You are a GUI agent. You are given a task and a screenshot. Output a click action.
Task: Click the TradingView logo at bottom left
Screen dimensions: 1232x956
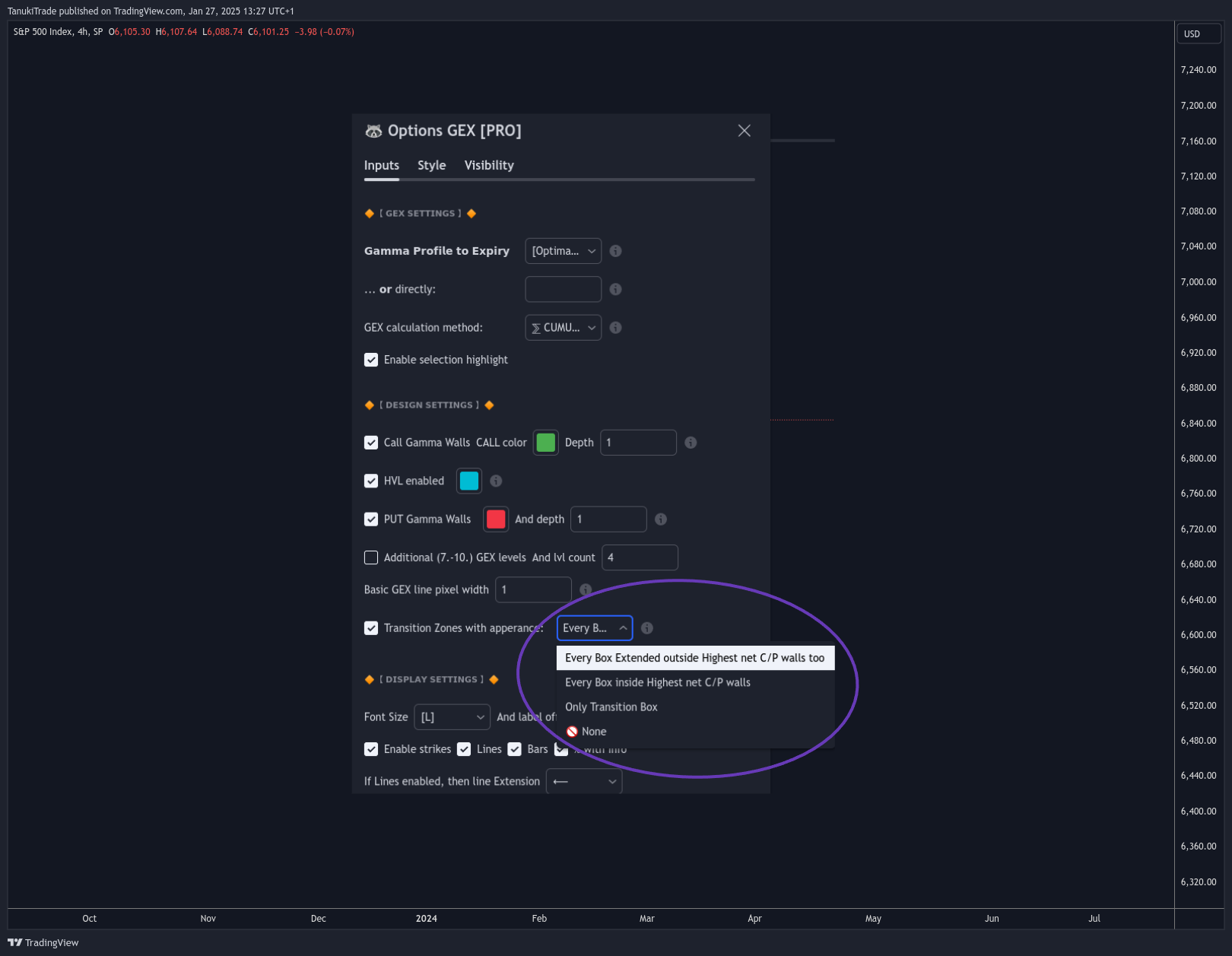tap(43, 942)
